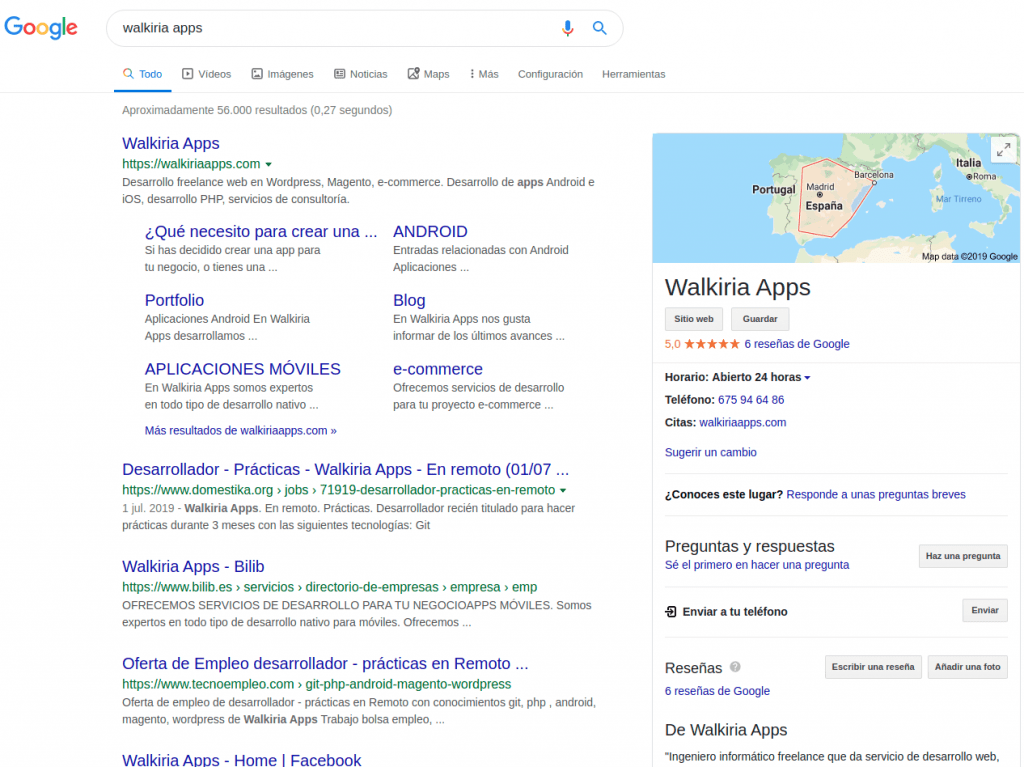Open the Noticias tab

point(360,74)
